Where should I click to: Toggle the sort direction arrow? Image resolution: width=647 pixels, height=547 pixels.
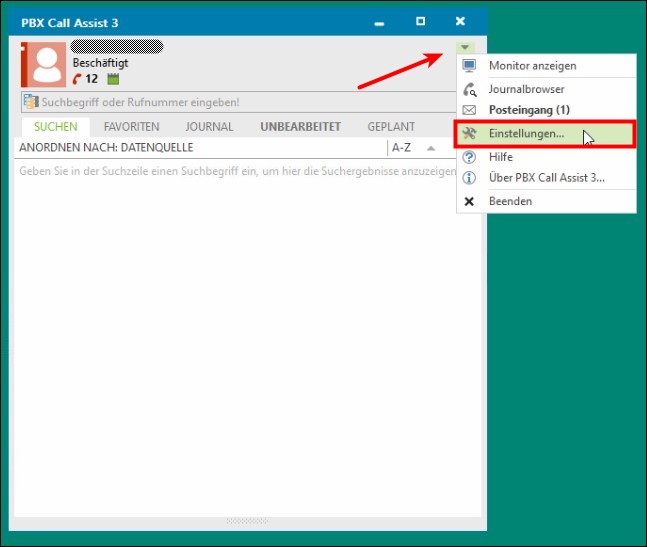[431, 148]
